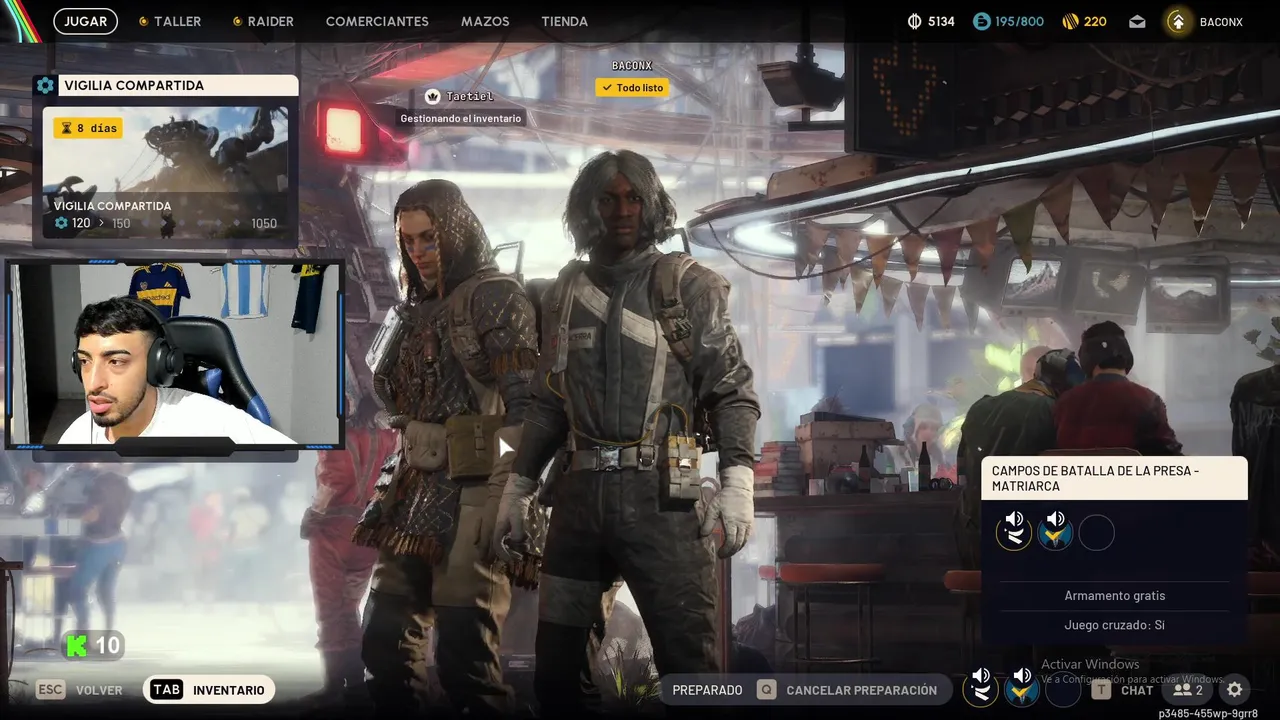Click gear icon beside Vigilia Compartida header
The height and width of the screenshot is (720, 1280).
[x=45, y=85]
